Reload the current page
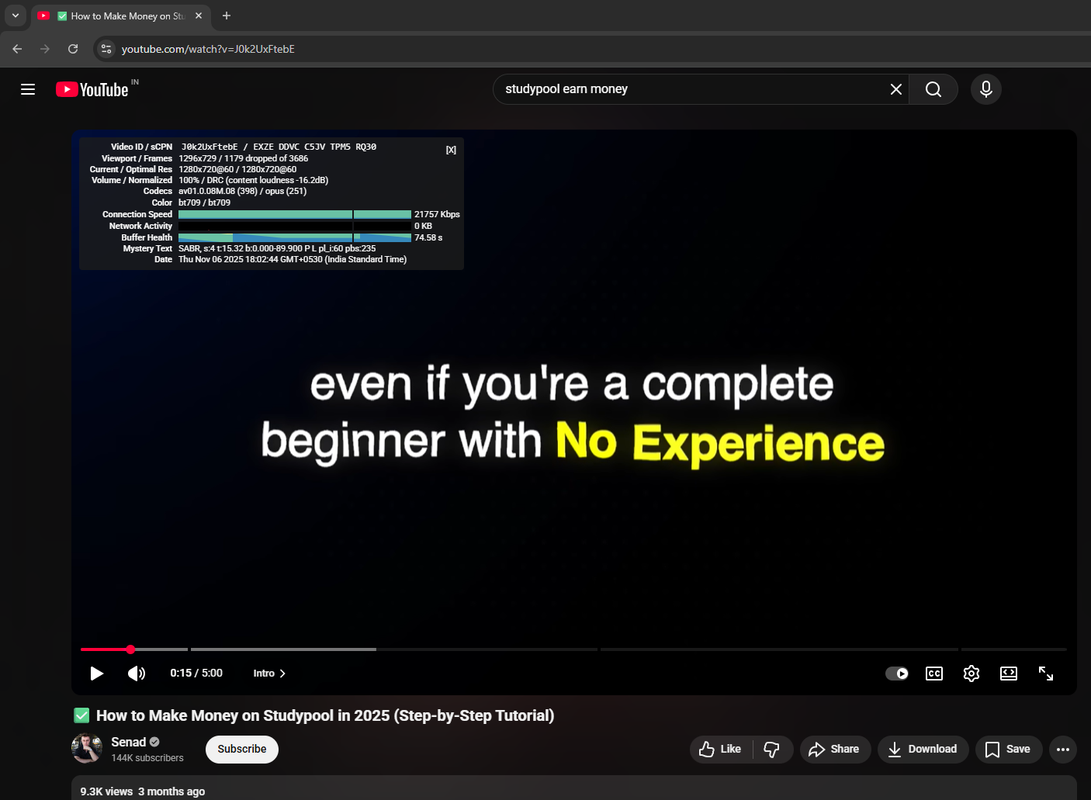 73,49
